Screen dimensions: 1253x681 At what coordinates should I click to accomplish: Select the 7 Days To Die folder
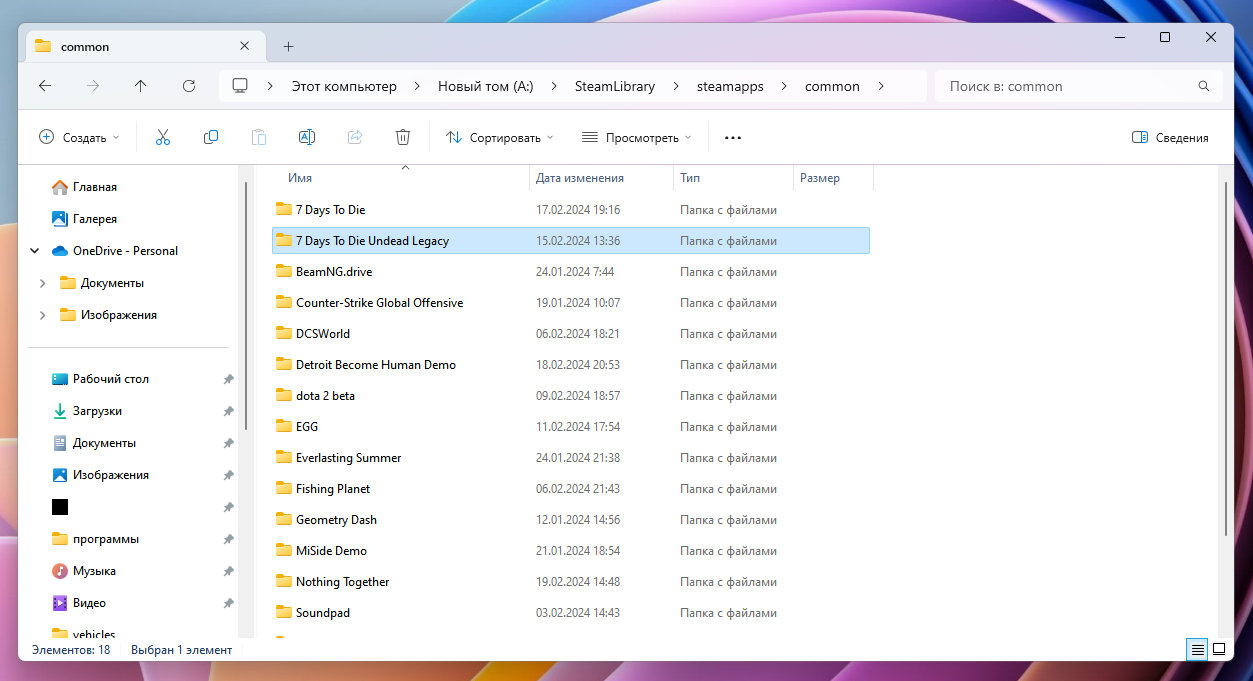pyautogui.click(x=571, y=210)
